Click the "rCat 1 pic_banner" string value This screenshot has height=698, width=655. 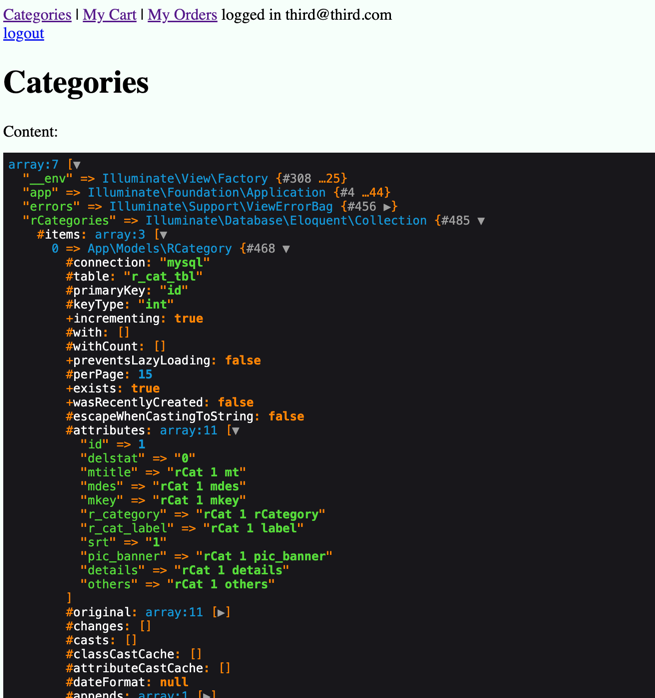pos(263,556)
